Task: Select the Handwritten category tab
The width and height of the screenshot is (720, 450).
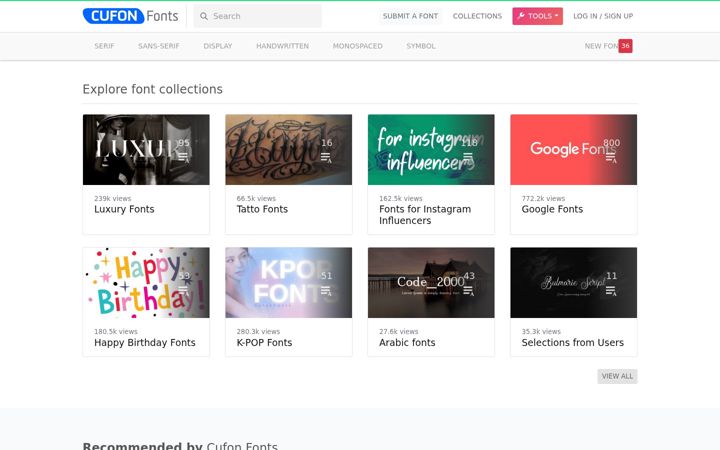Action: pyautogui.click(x=282, y=46)
